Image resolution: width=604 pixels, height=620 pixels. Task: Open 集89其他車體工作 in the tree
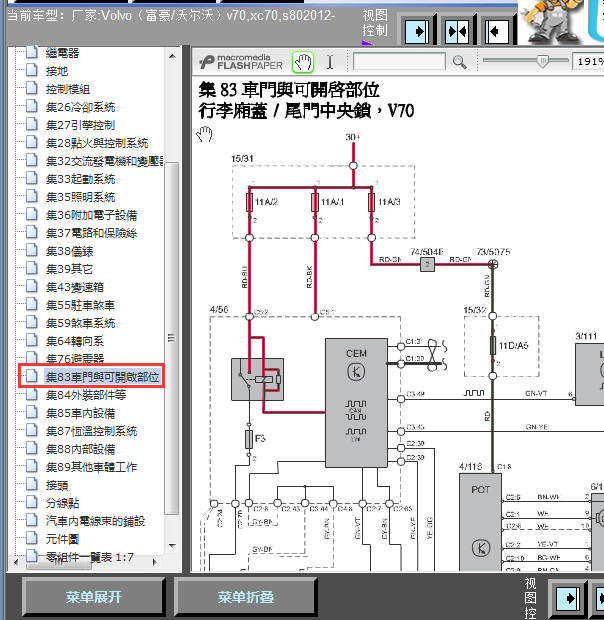pos(91,467)
